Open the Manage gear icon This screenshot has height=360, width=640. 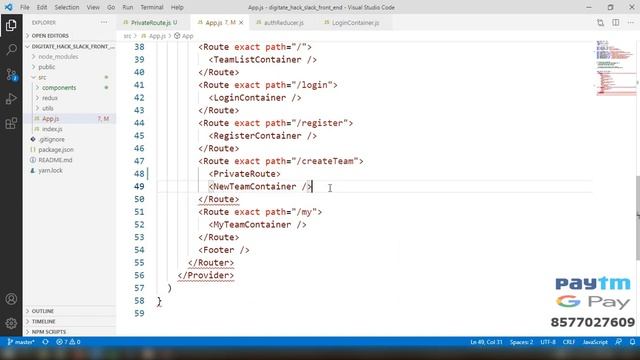(x=11, y=323)
